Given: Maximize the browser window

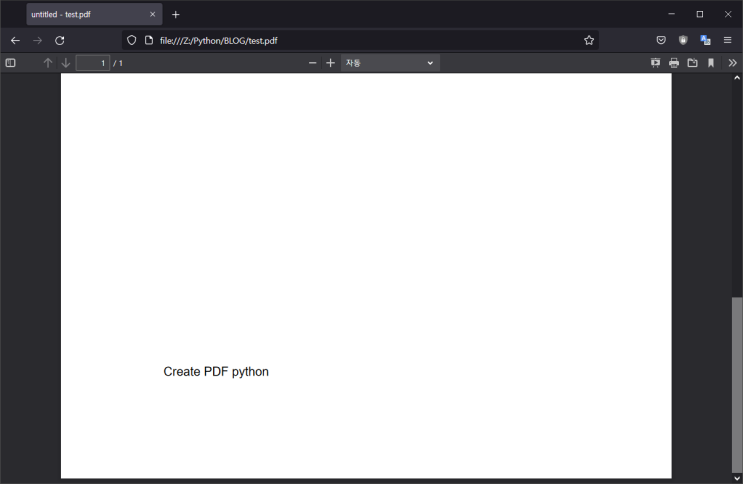Looking at the screenshot, I should click(700, 14).
